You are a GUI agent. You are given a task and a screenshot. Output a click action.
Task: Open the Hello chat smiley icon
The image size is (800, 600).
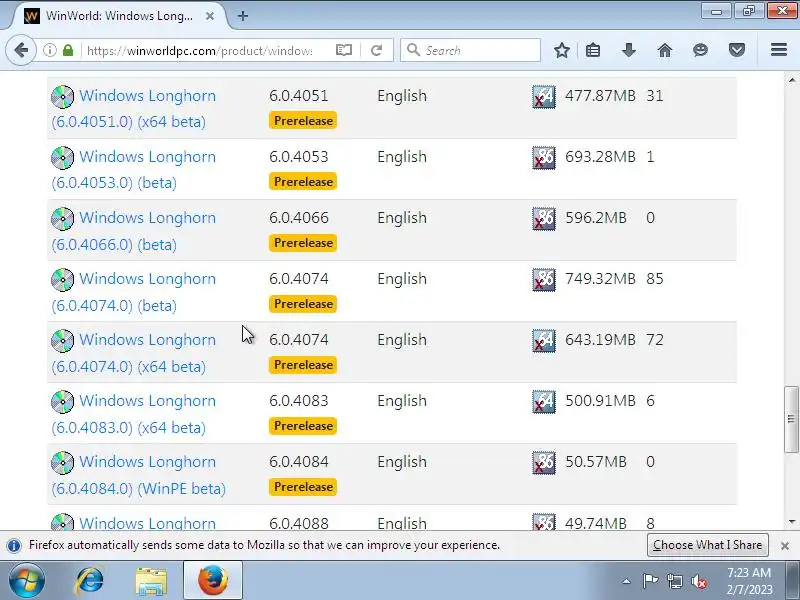pos(701,50)
